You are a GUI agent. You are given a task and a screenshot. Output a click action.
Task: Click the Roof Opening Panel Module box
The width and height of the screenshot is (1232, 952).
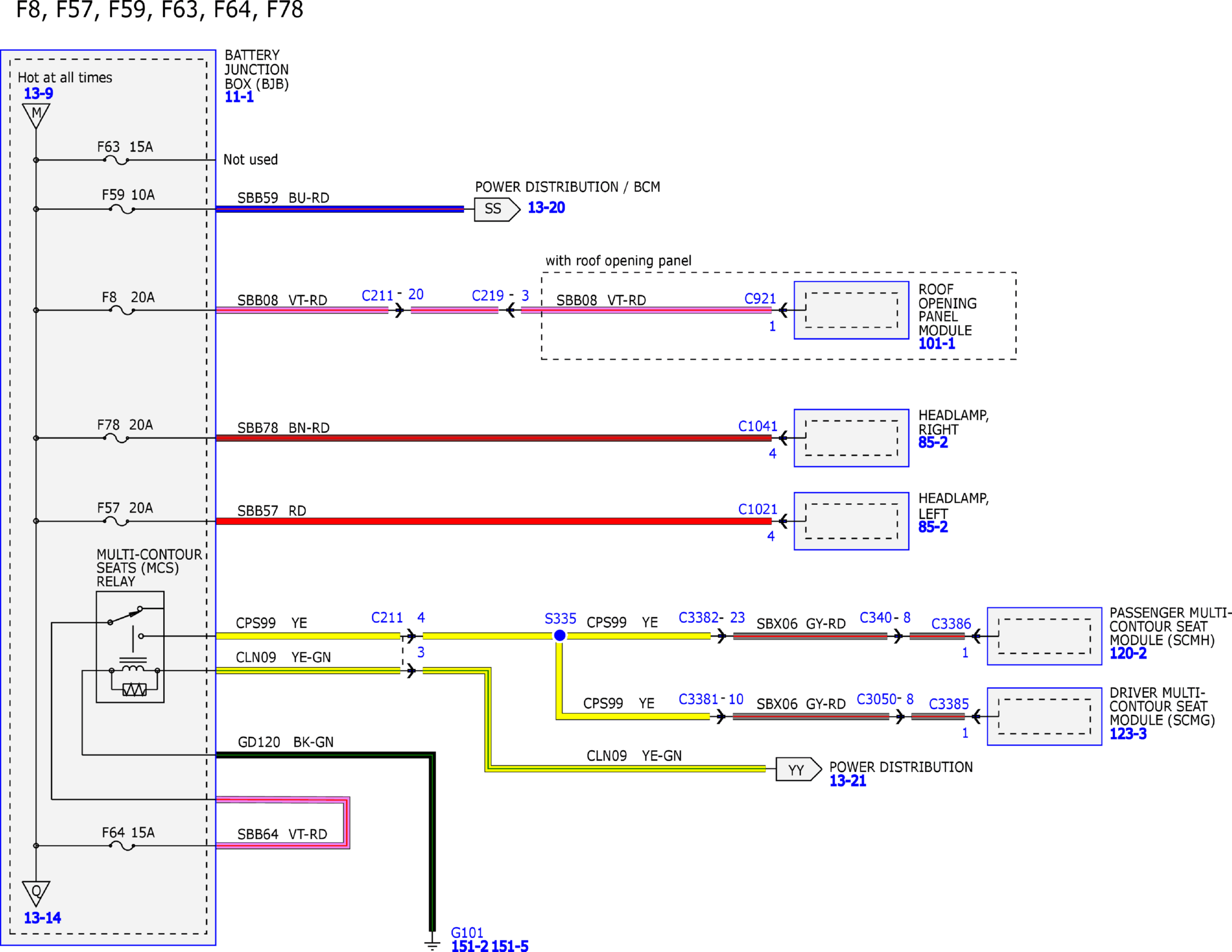[x=851, y=310]
